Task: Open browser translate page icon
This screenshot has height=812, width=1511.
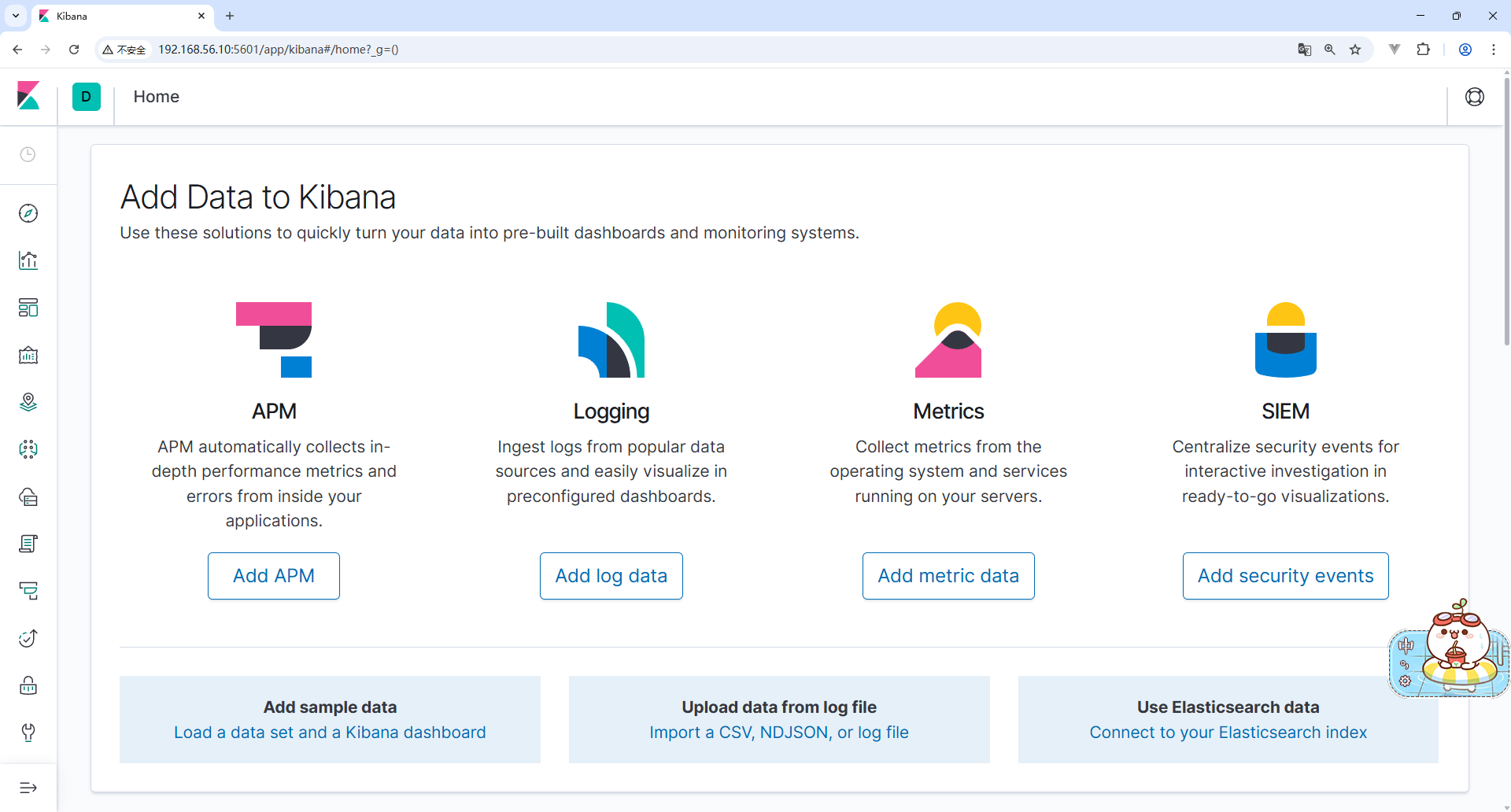Action: (1305, 50)
